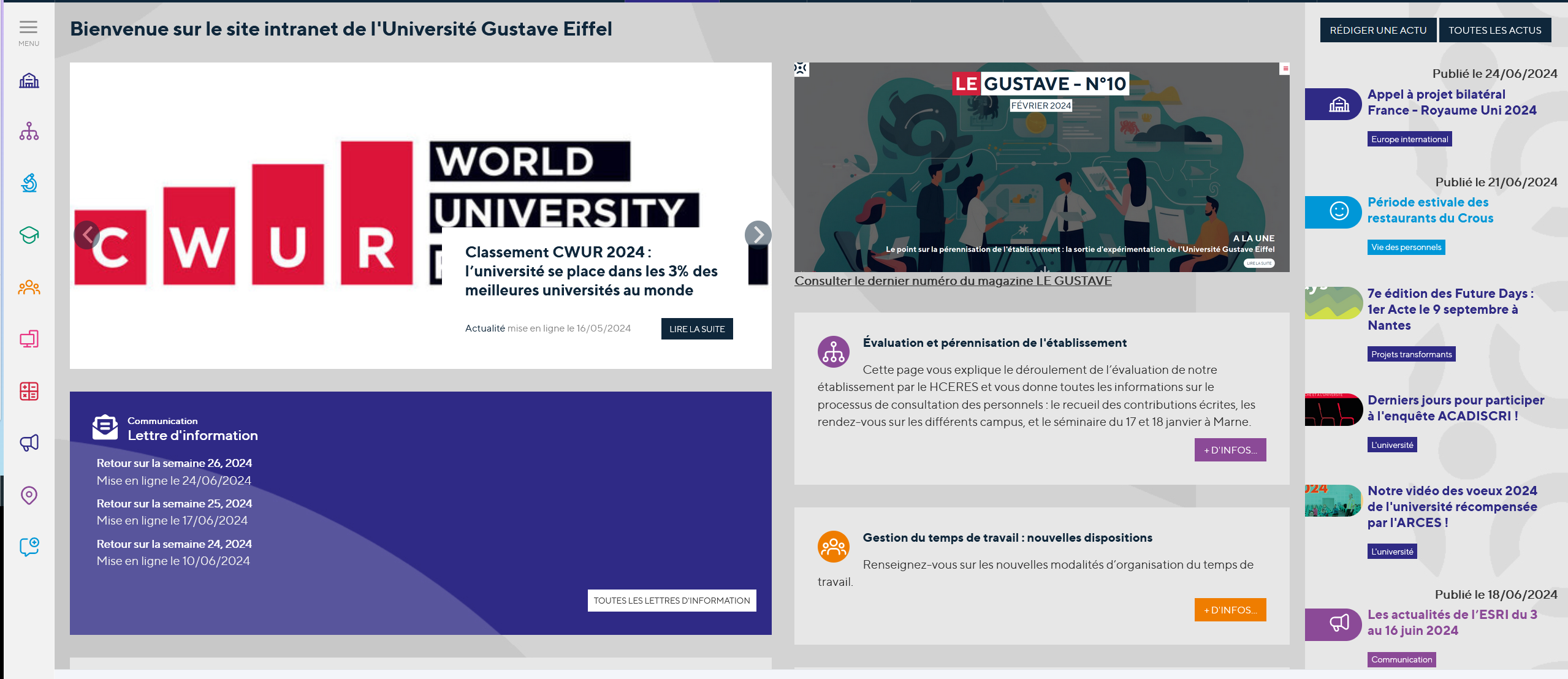Select the Europe international tag
This screenshot has width=1568, height=679.
(1409, 139)
